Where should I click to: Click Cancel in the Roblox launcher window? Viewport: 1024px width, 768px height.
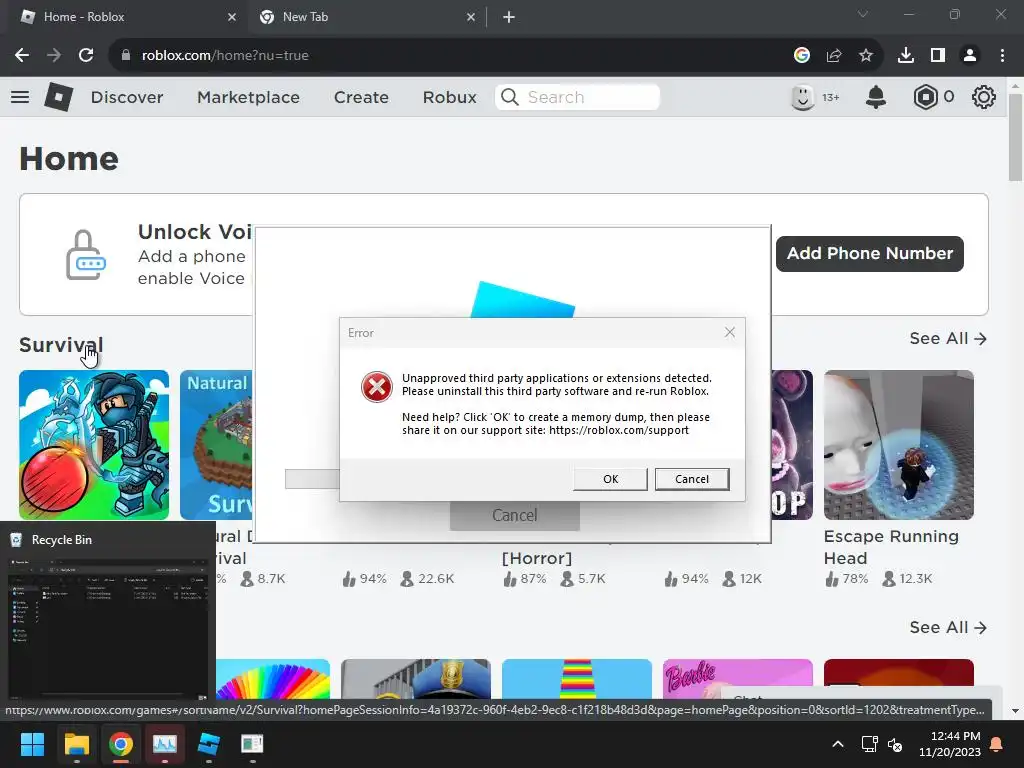pos(515,515)
